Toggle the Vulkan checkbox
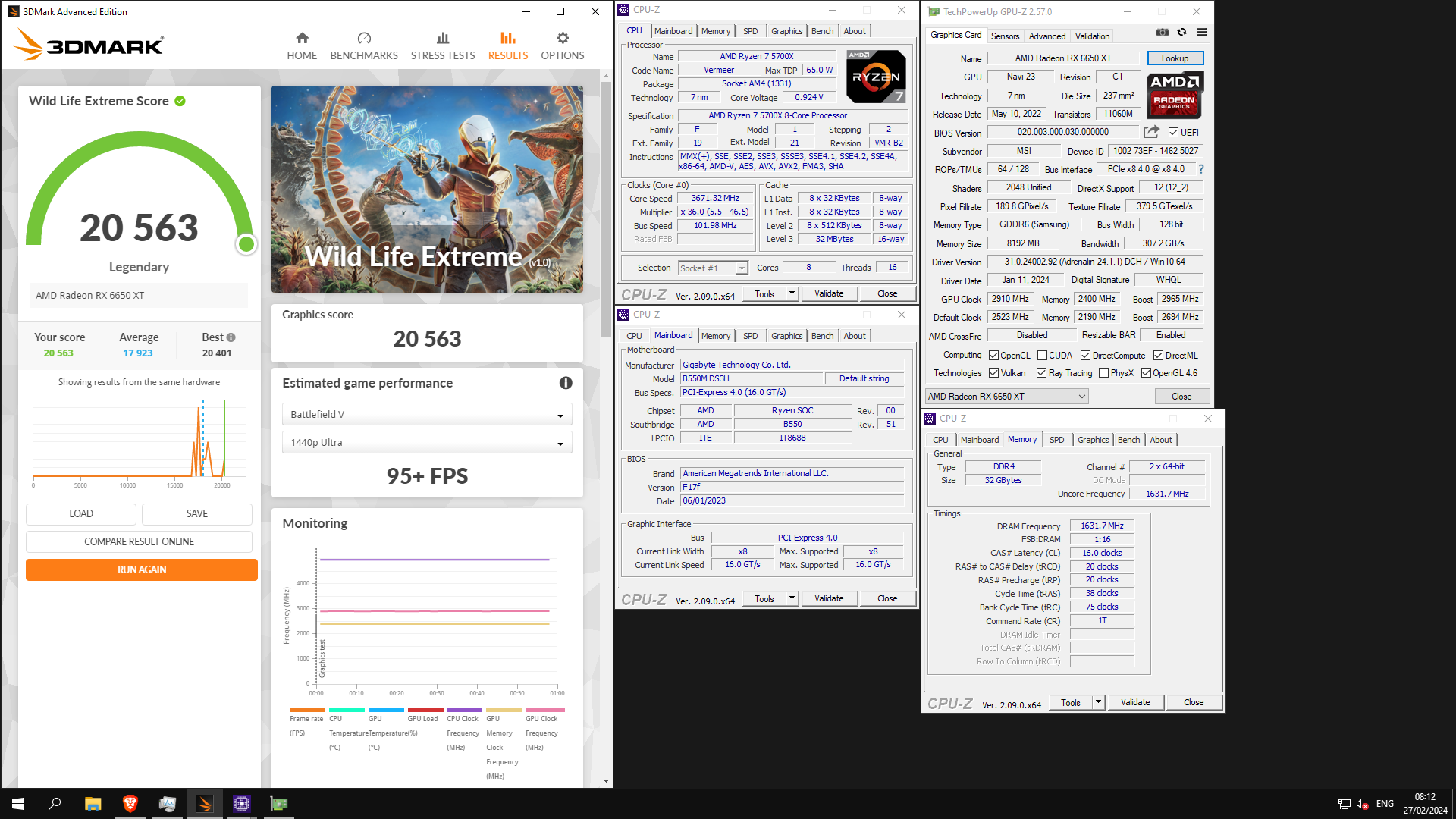Viewport: 1456px width, 819px height. coord(993,373)
